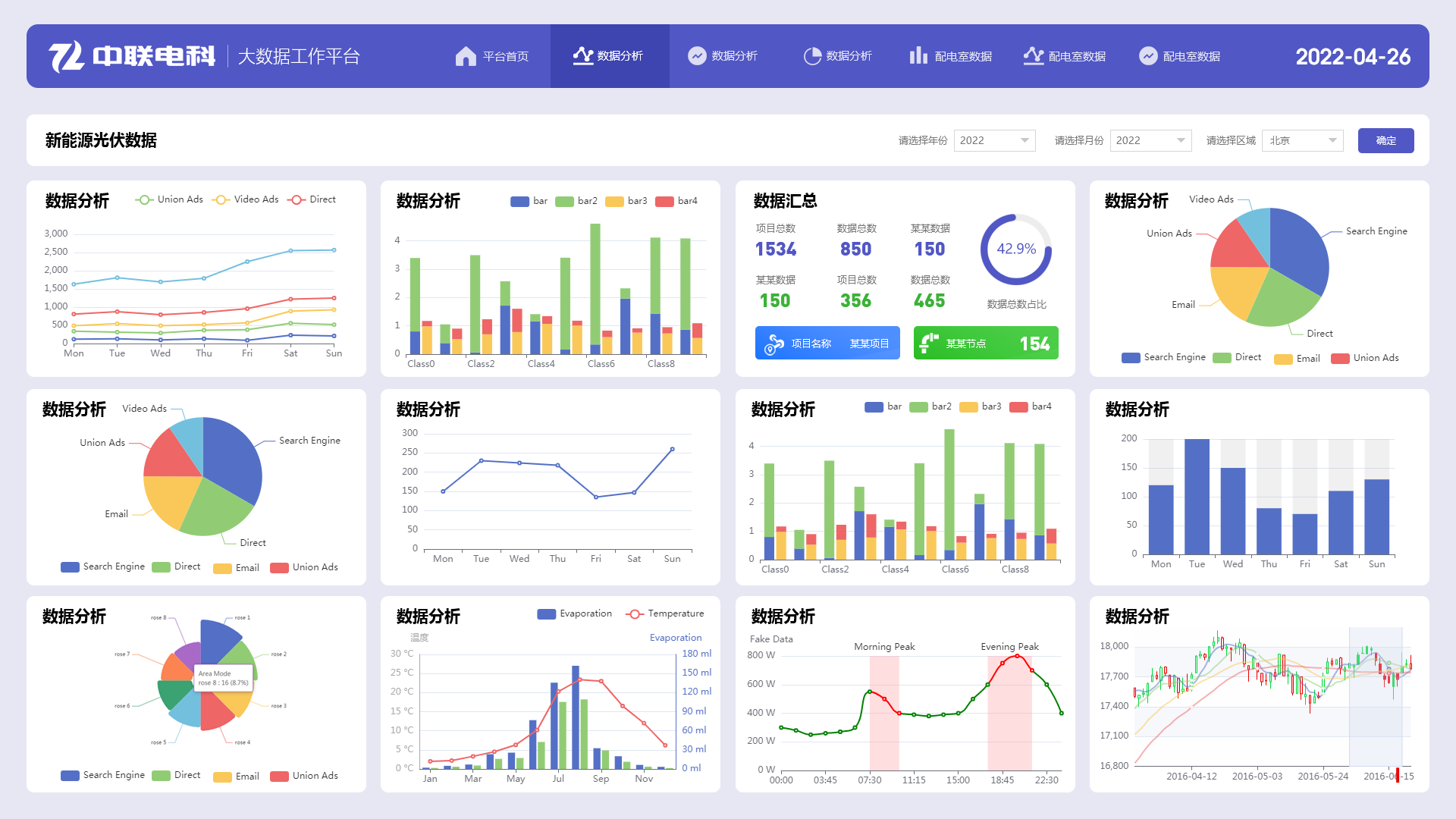The height and width of the screenshot is (819, 1456).
Task: Click the green 某某节点 154 card
Action: coord(986,343)
